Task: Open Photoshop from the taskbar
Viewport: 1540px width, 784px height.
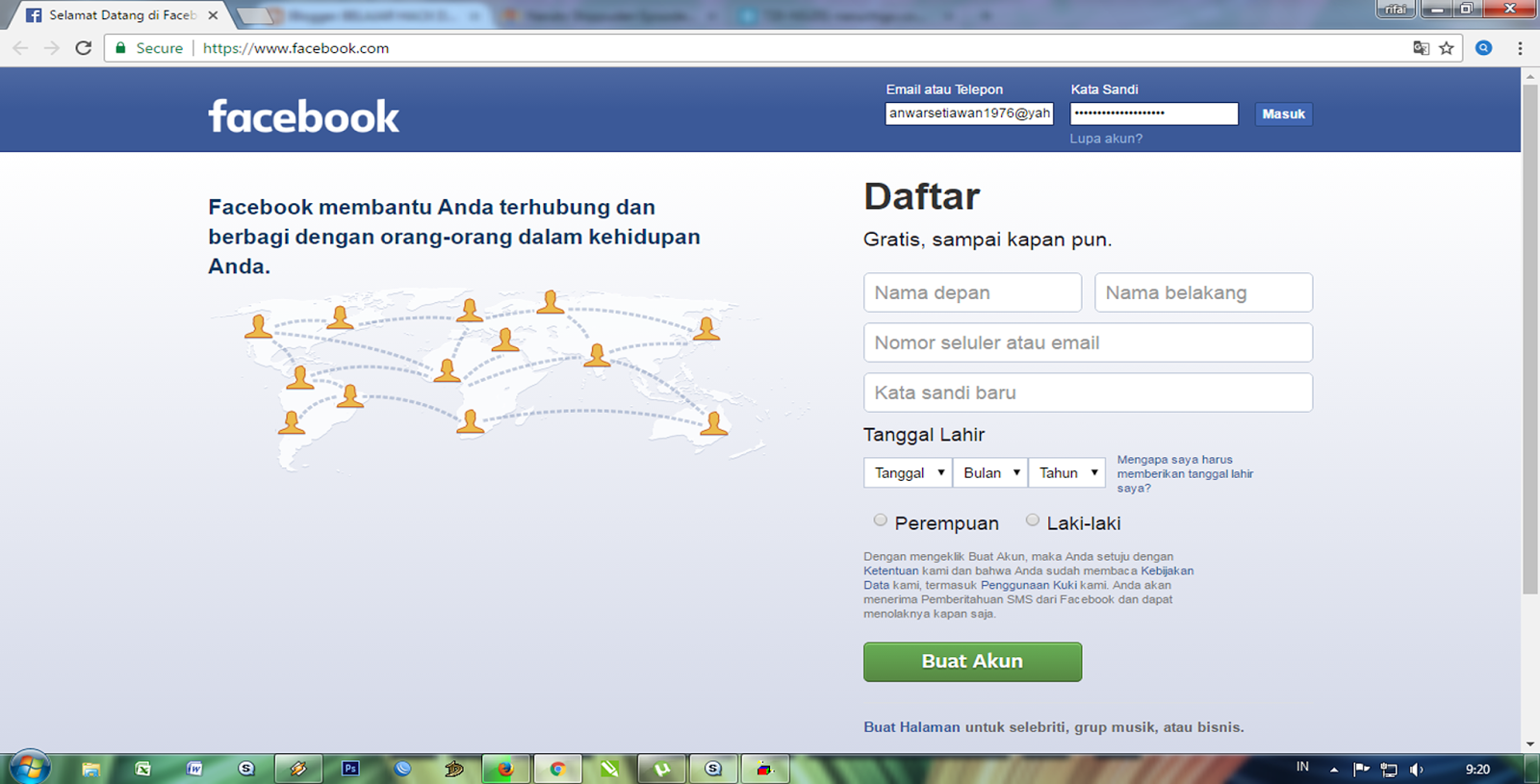Action: click(x=350, y=769)
